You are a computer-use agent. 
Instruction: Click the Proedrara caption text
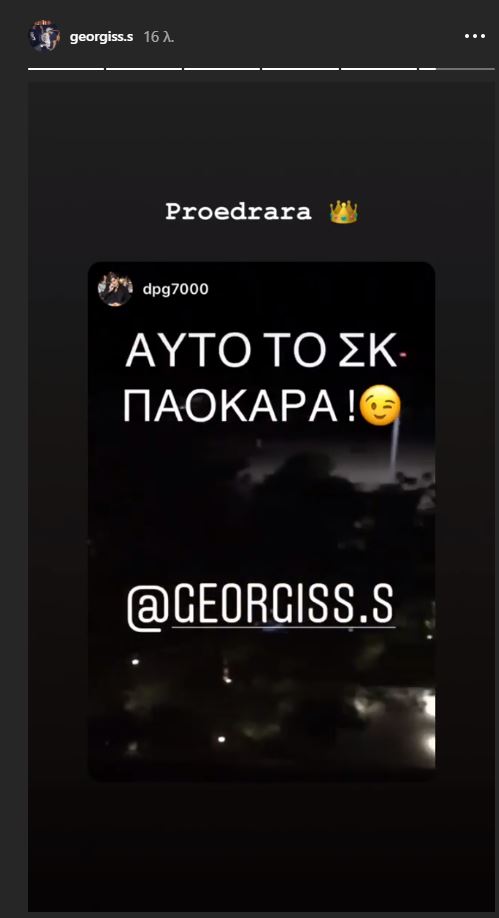(x=238, y=212)
